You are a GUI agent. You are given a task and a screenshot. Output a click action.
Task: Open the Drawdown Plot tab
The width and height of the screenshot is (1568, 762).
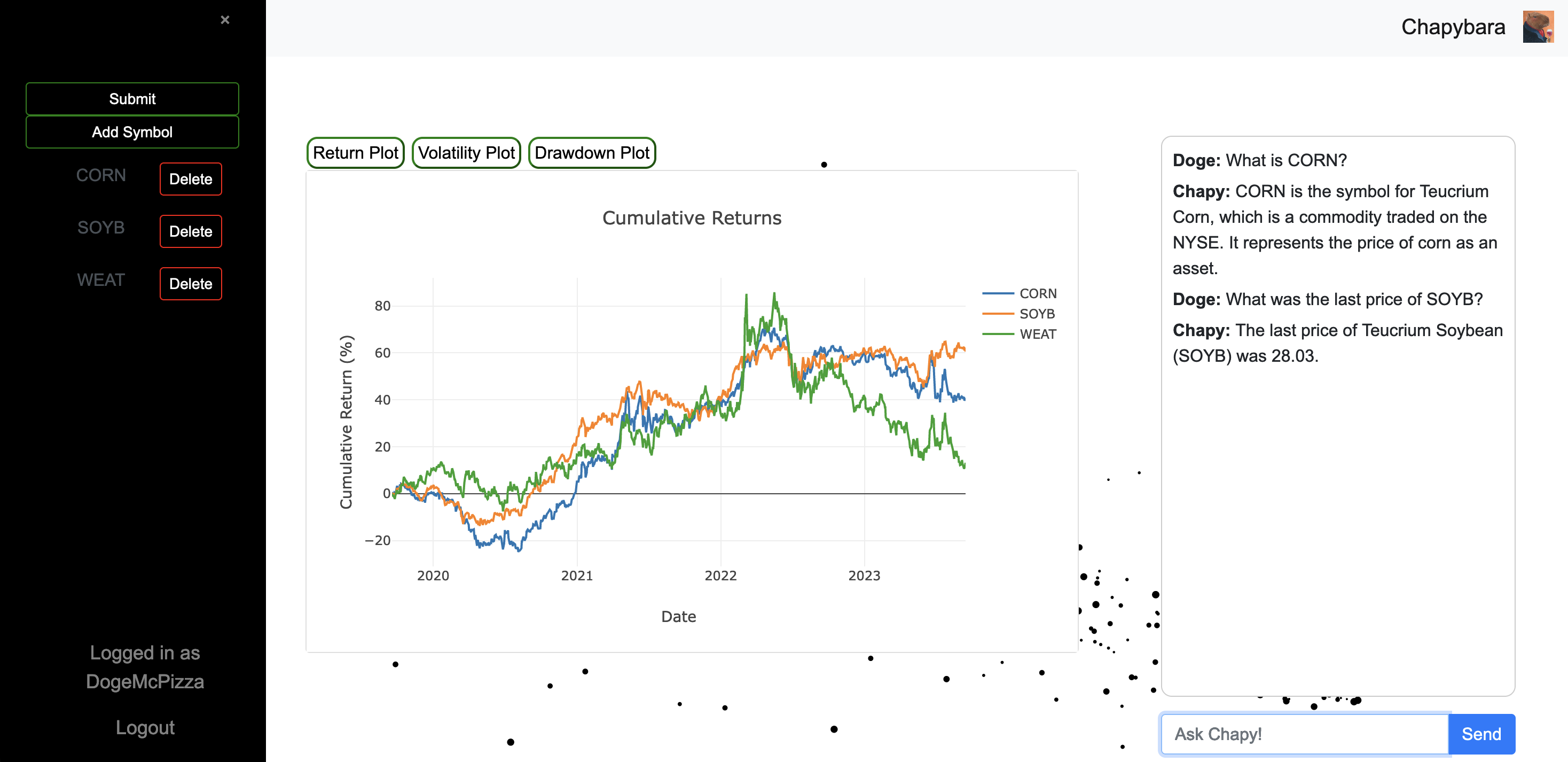click(x=592, y=153)
